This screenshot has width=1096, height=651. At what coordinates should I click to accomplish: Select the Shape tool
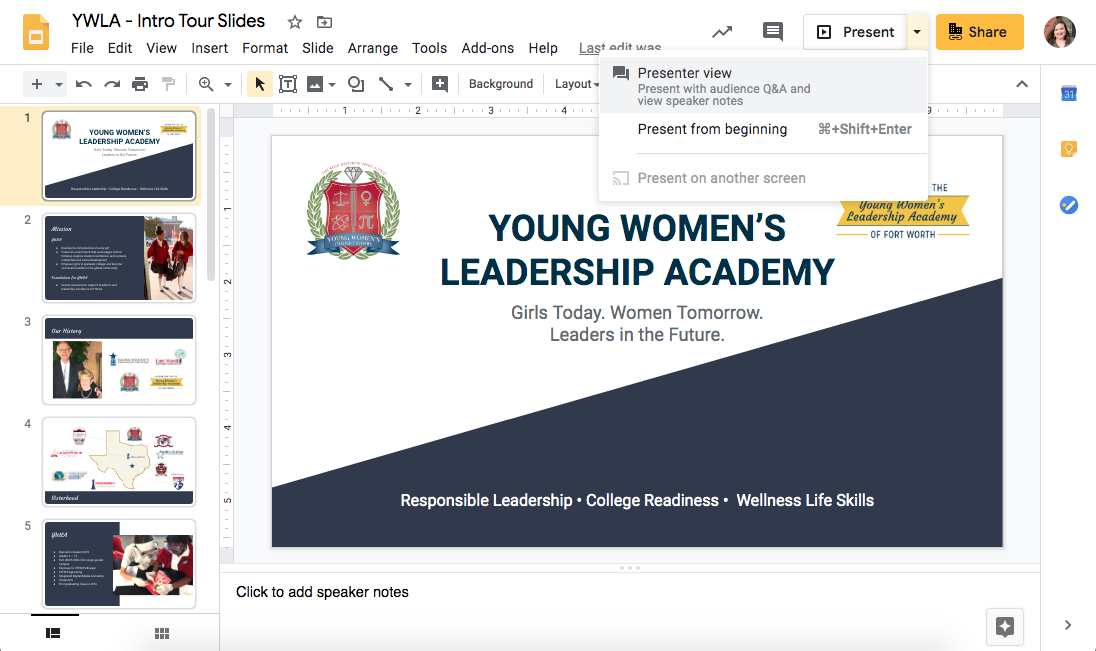(356, 85)
